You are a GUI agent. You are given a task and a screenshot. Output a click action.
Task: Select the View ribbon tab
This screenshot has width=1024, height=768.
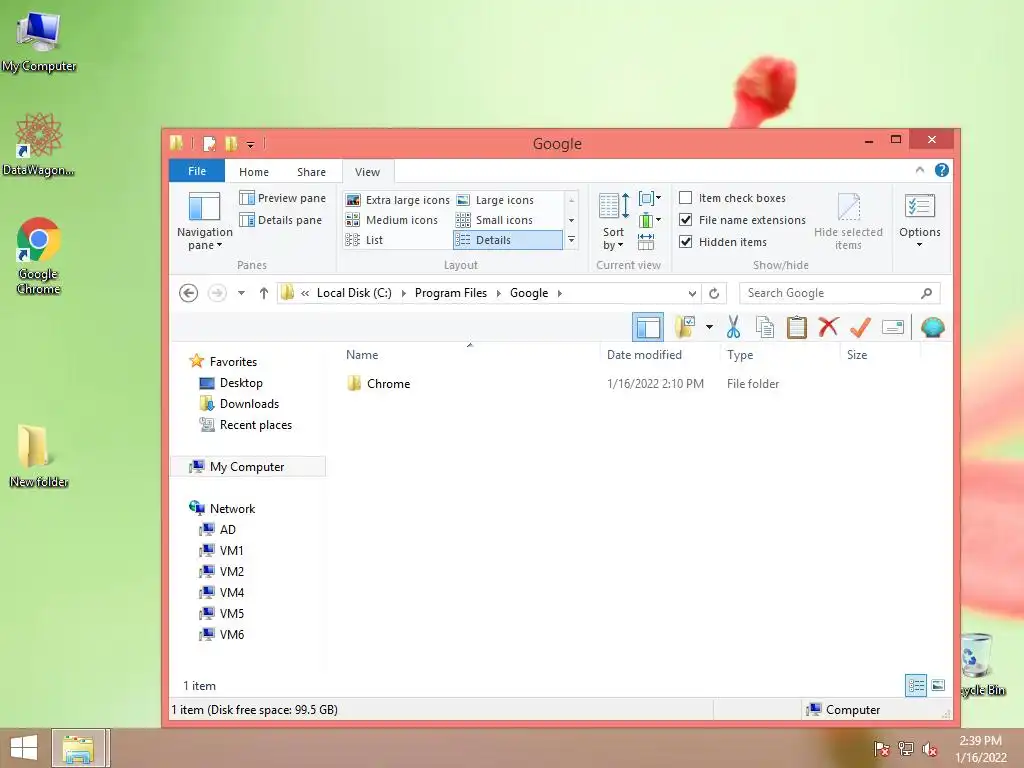point(367,172)
